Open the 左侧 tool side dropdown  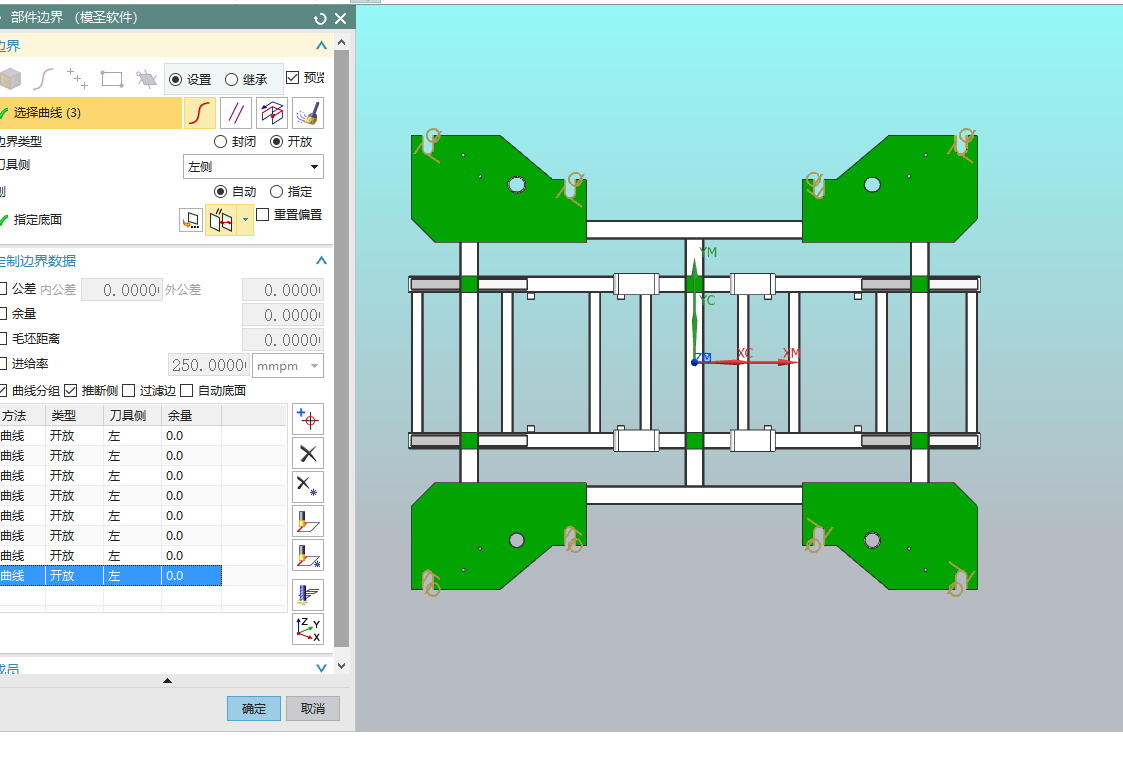pos(254,167)
